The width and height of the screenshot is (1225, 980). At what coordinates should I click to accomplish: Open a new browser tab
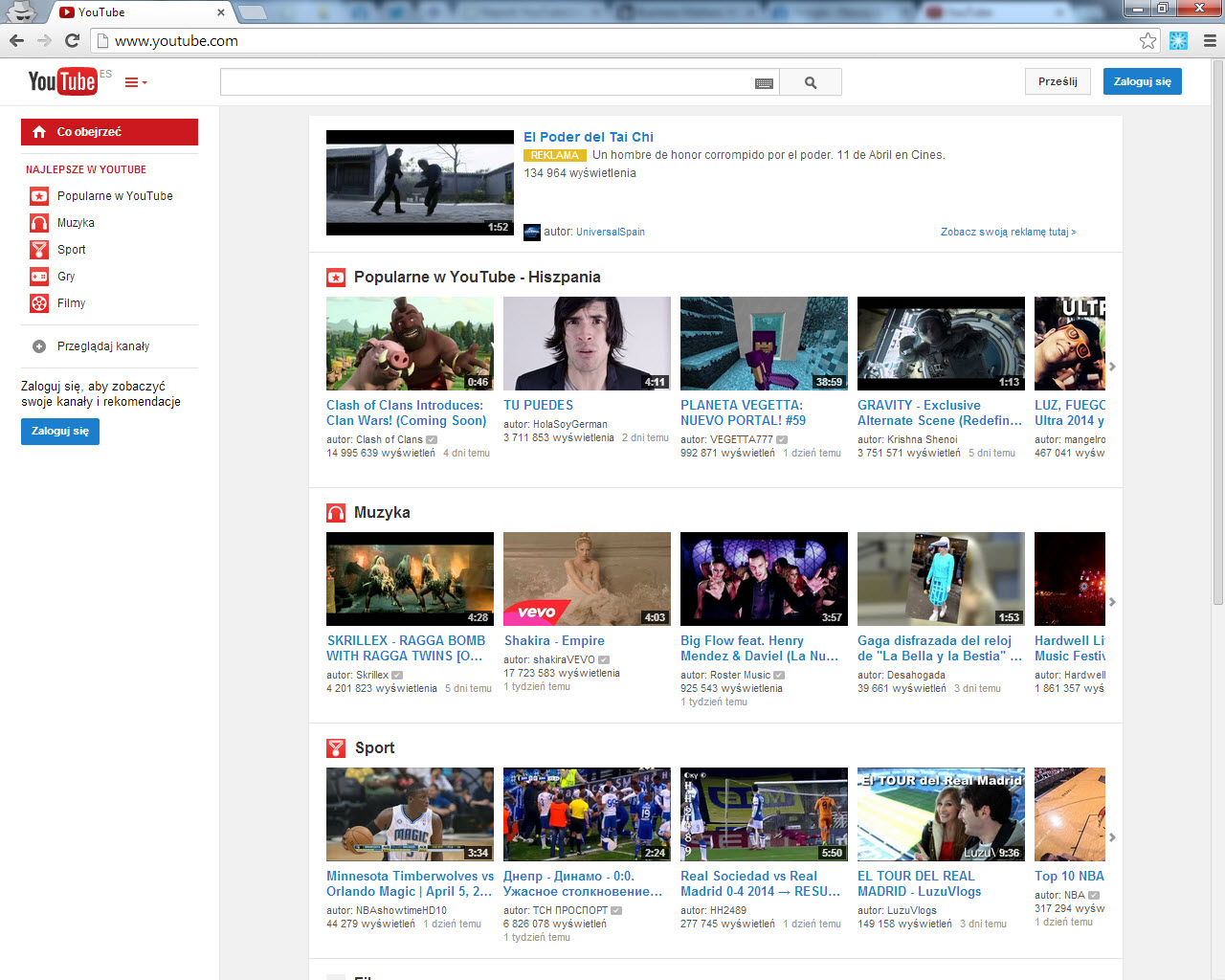pyautogui.click(x=252, y=12)
